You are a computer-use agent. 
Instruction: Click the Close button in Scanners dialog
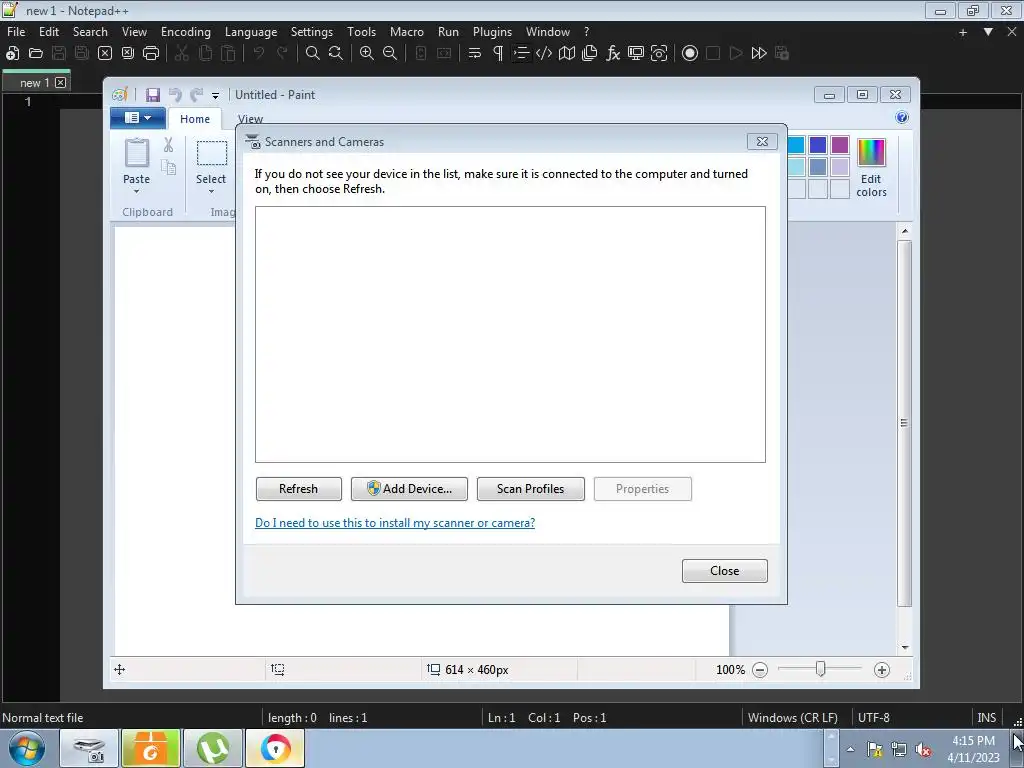point(724,571)
